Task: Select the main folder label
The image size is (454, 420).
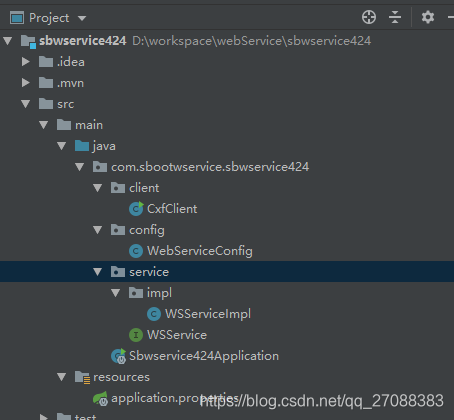Action: click(x=89, y=125)
